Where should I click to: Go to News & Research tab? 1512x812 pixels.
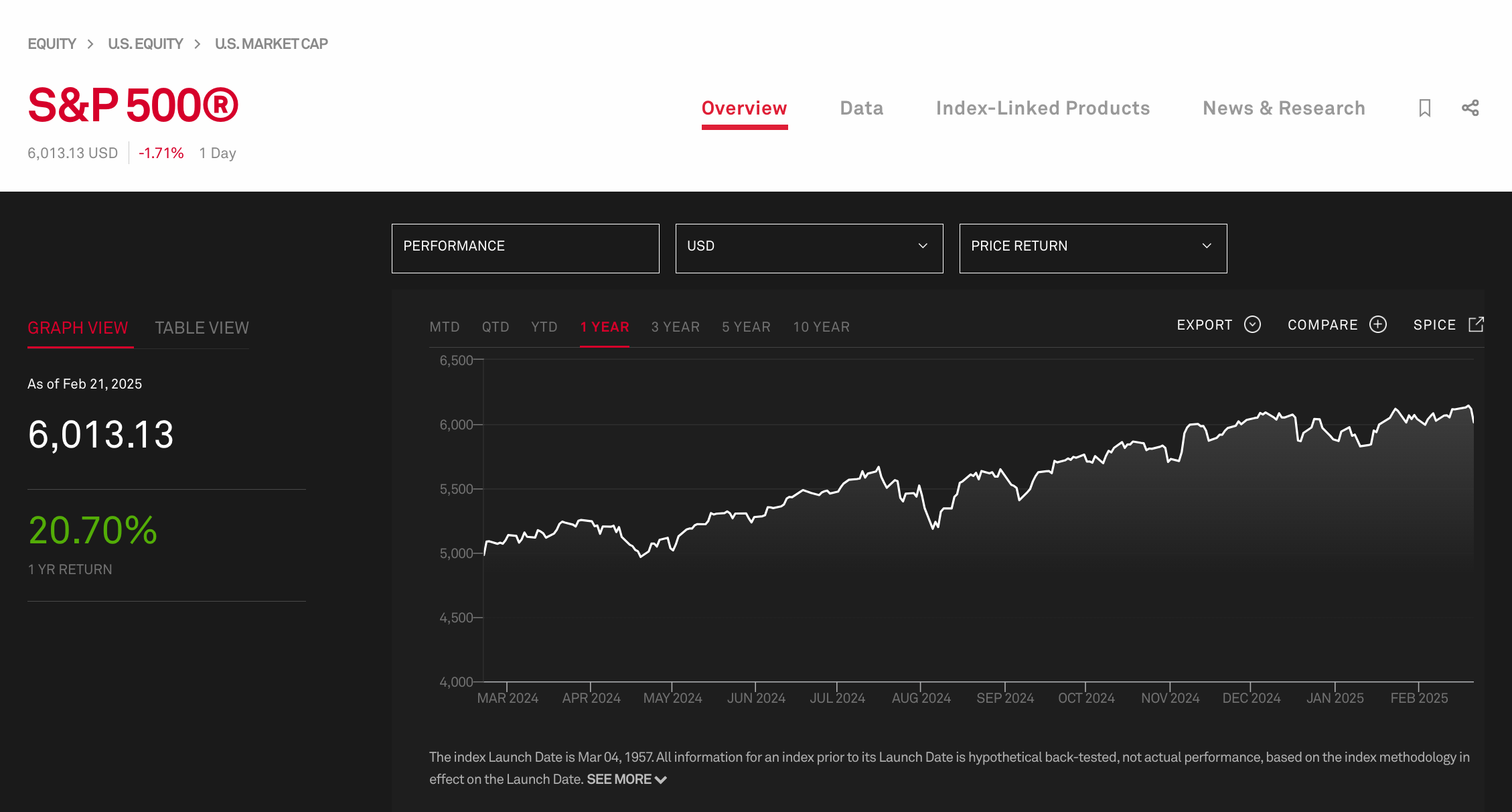pyautogui.click(x=1284, y=109)
